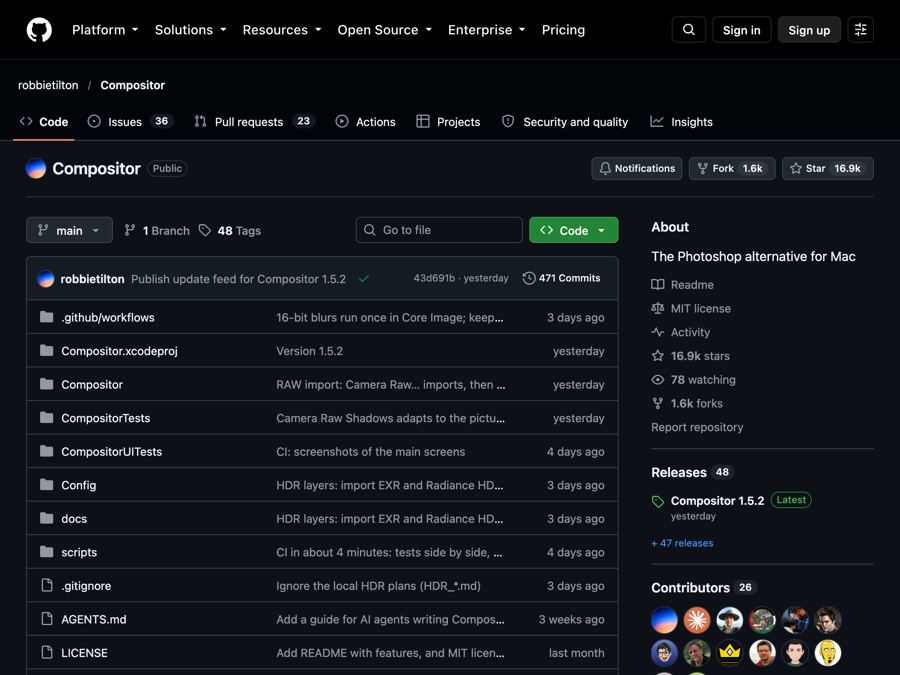Toggle Notifications bell for this repository
This screenshot has width=900, height=675.
coord(637,169)
